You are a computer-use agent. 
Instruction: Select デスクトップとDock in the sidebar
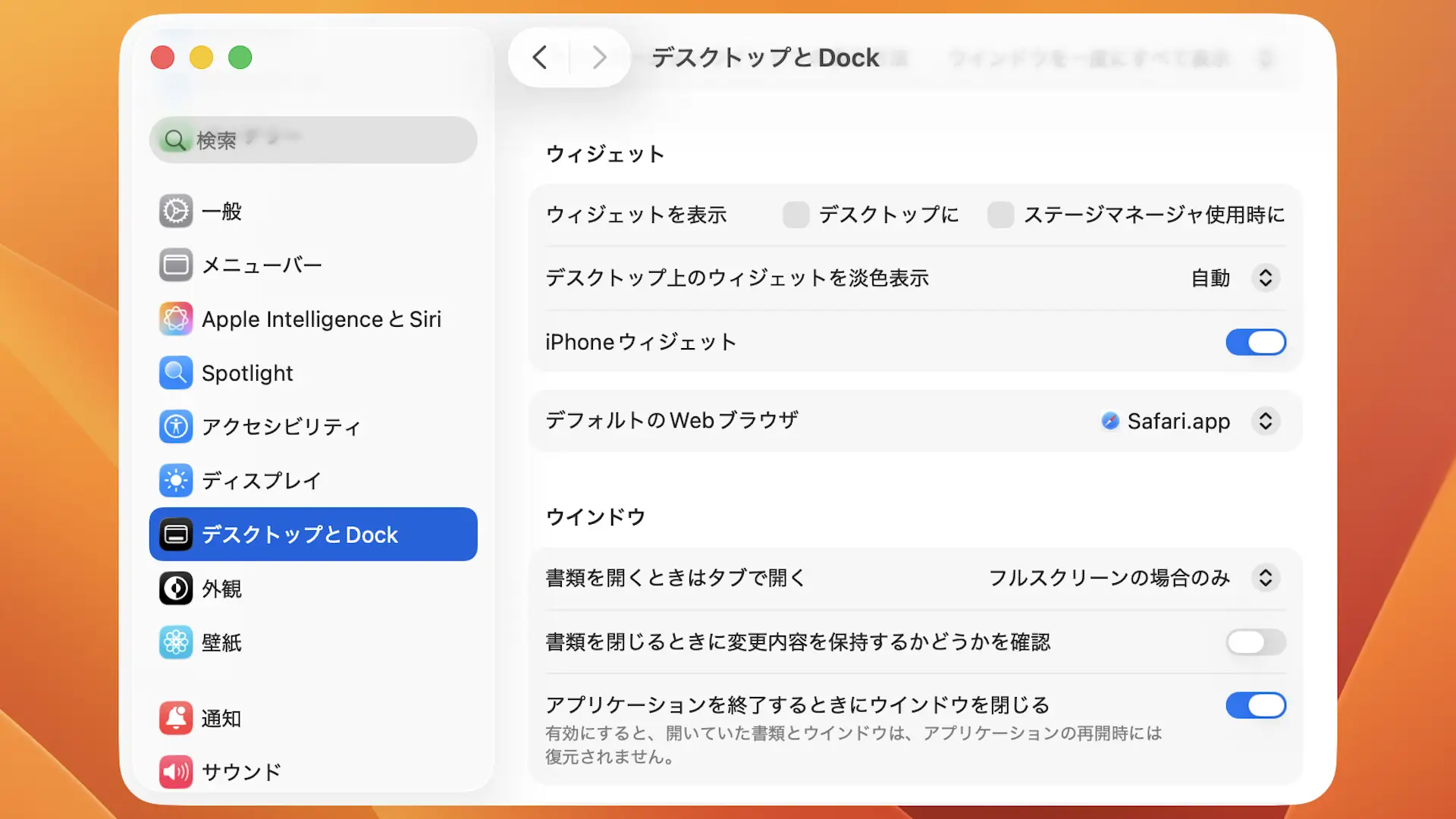click(313, 535)
